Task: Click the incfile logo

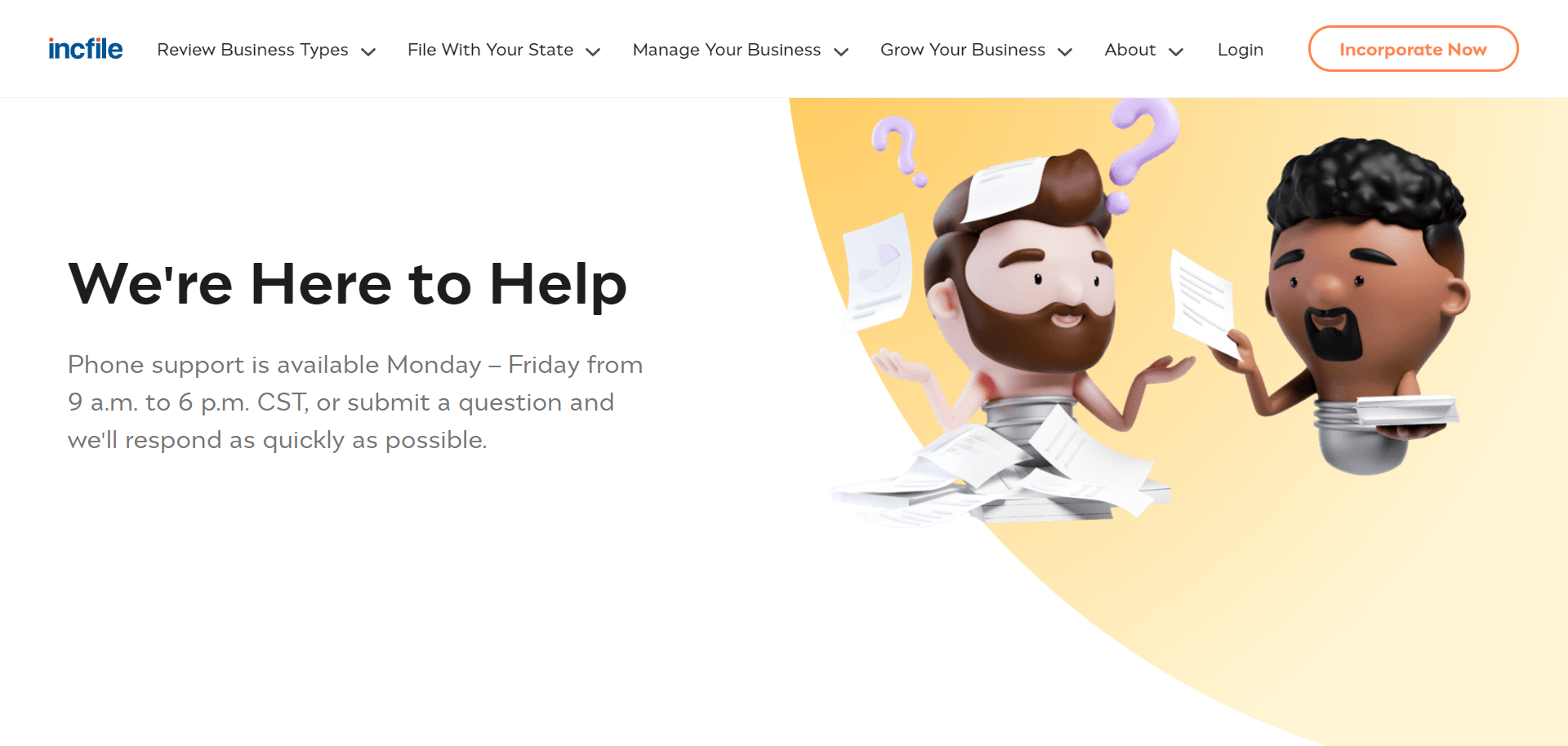Action: [x=85, y=49]
